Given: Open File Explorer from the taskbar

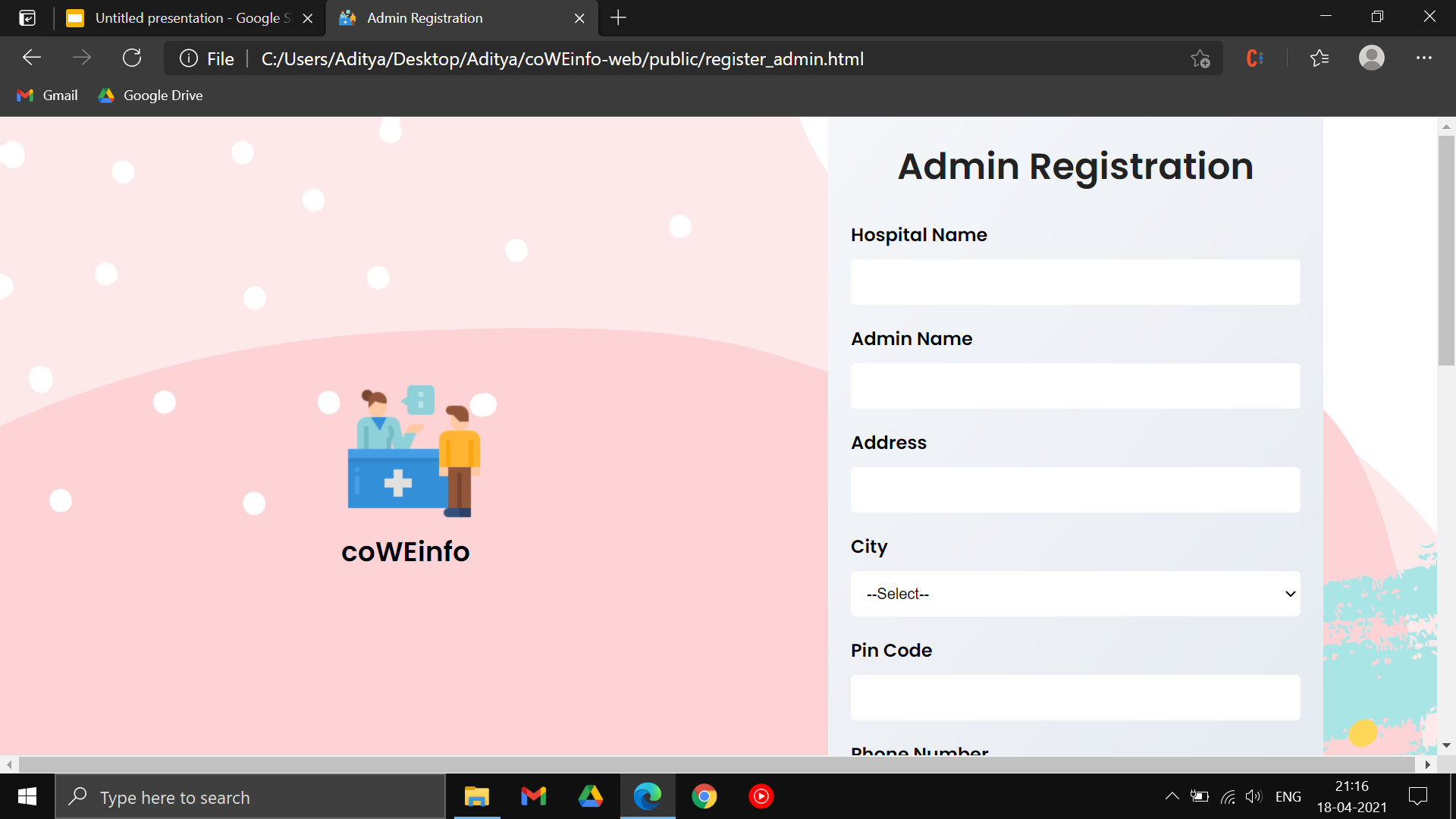Looking at the screenshot, I should point(477,796).
